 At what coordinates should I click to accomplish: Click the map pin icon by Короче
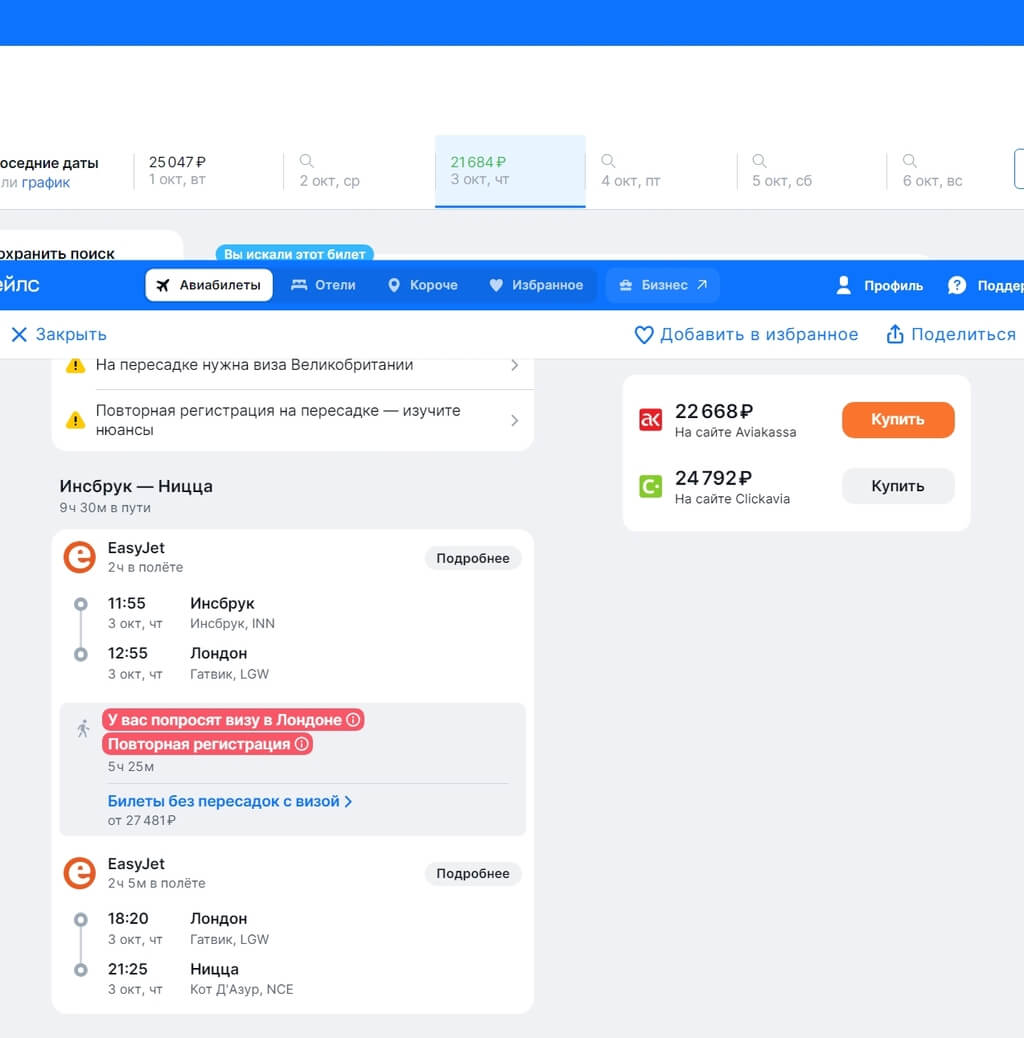[x=394, y=285]
